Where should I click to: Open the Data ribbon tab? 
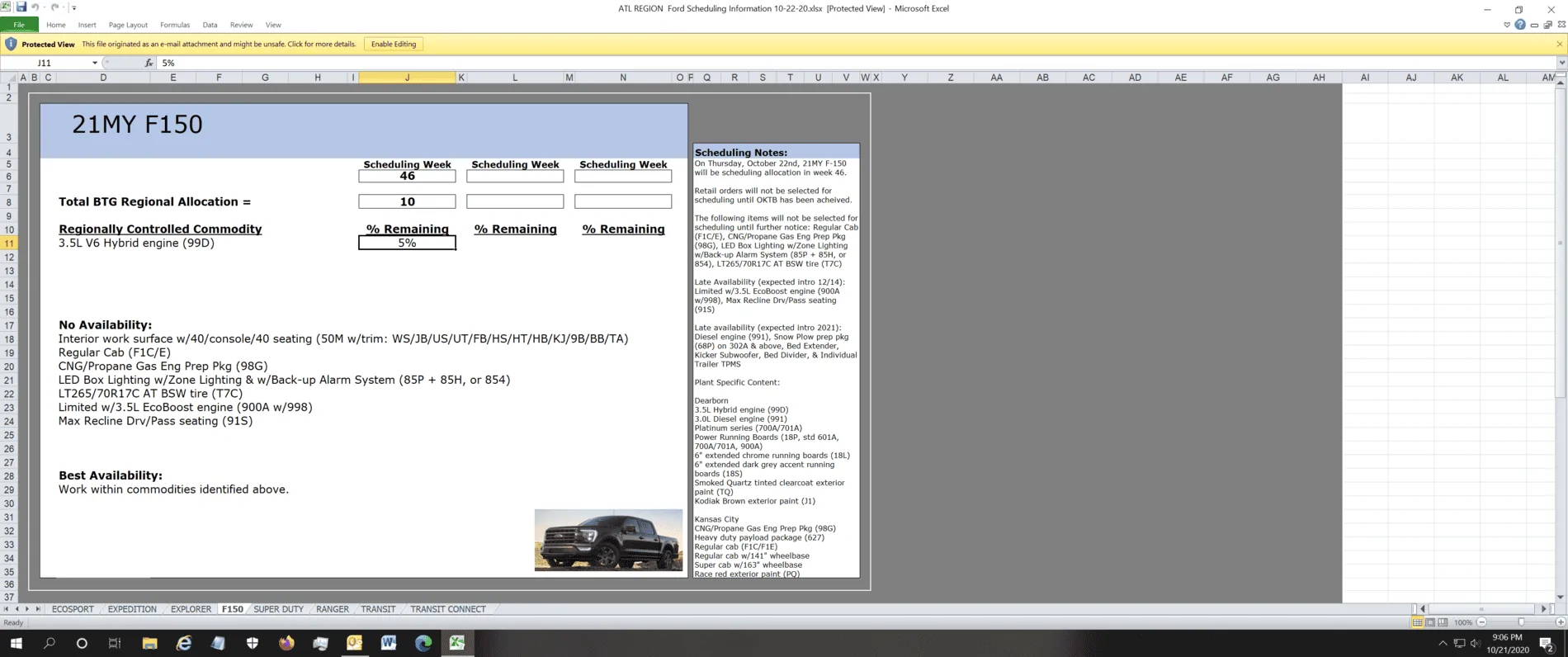click(210, 25)
